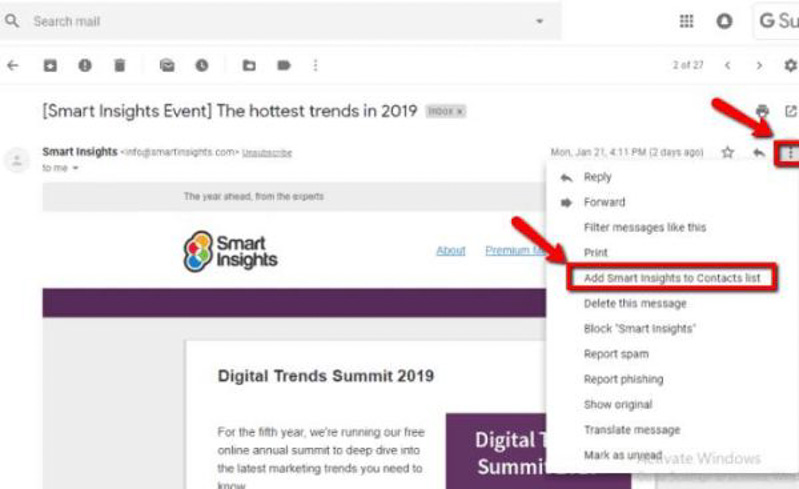
Task: Remove the Inbox label chip
Action: tap(460, 112)
